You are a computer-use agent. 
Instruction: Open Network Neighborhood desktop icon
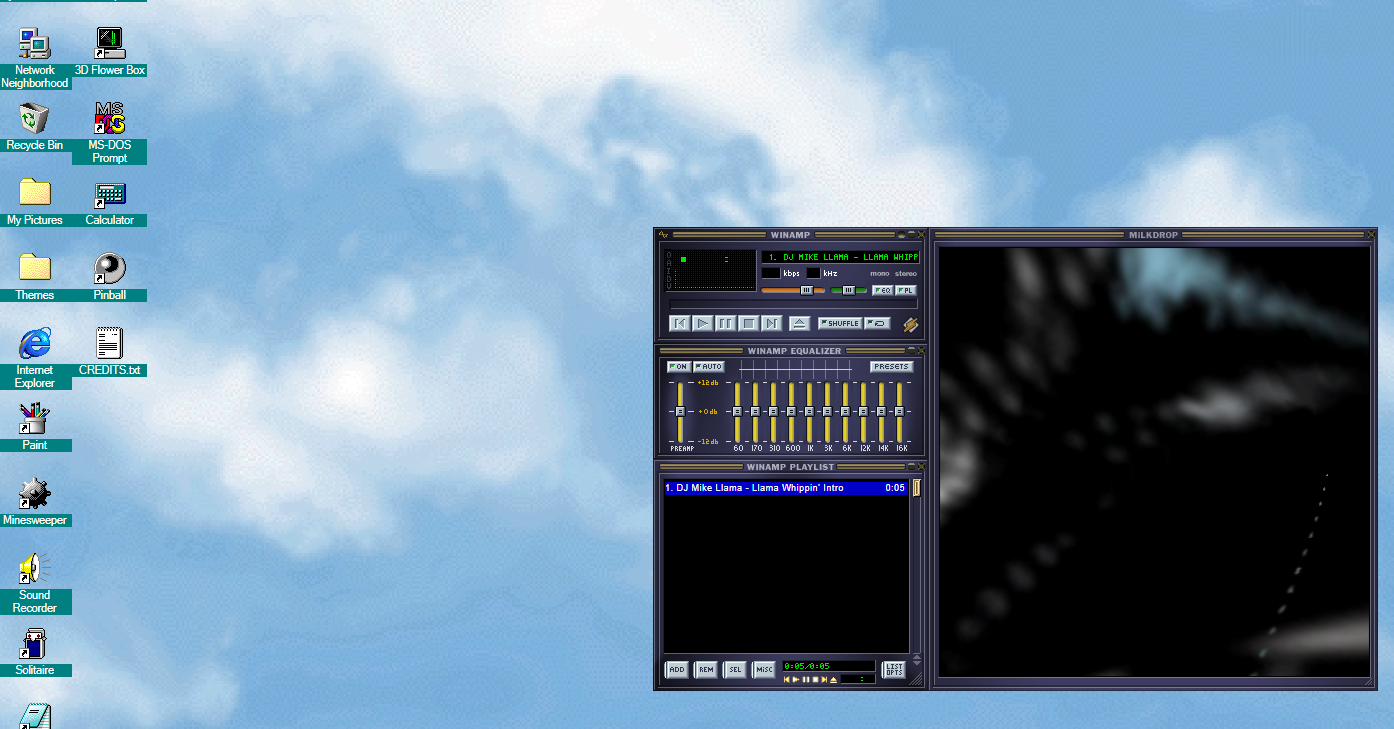tap(35, 58)
